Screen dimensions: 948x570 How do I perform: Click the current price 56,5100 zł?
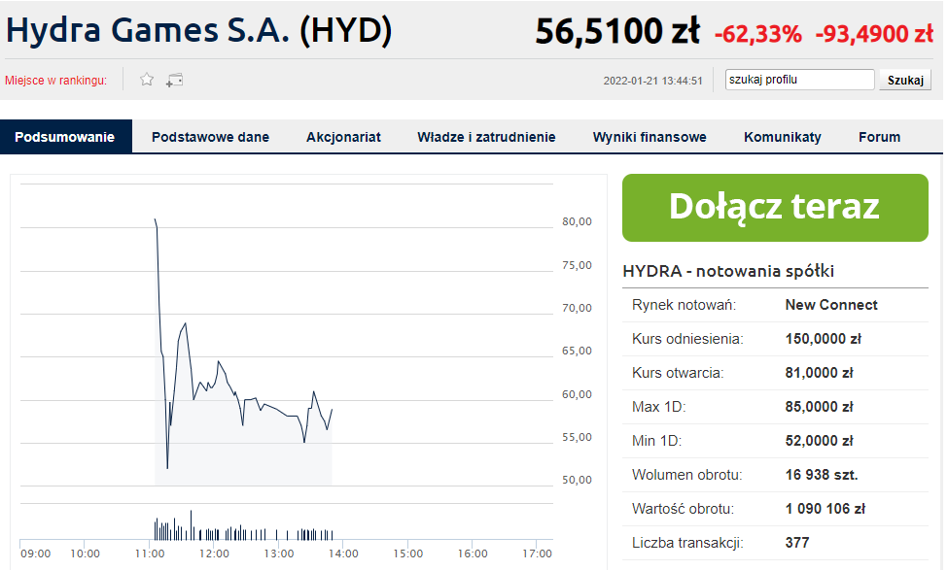tap(617, 31)
